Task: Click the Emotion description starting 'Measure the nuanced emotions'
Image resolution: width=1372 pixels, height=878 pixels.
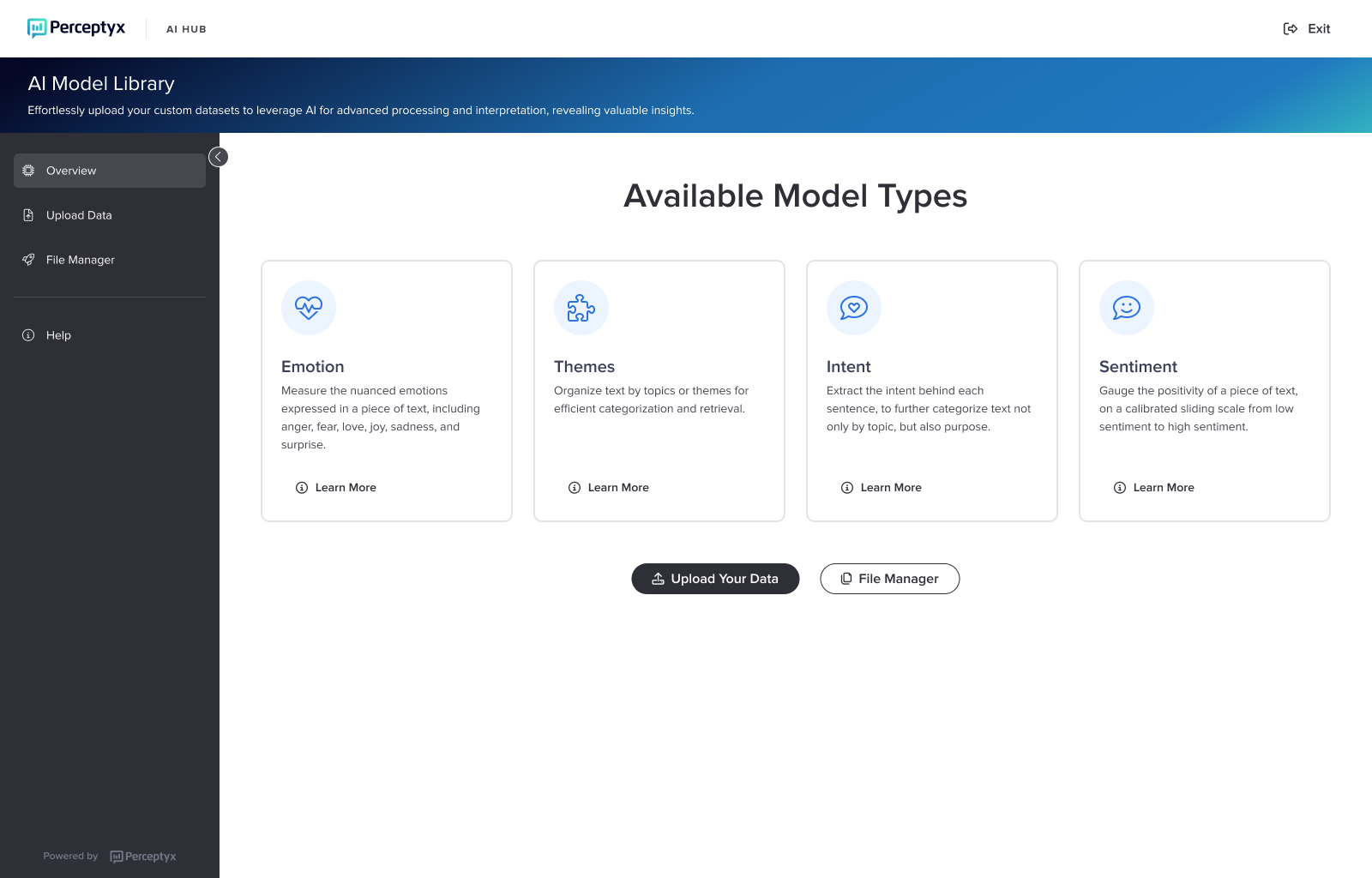Action: pos(381,418)
